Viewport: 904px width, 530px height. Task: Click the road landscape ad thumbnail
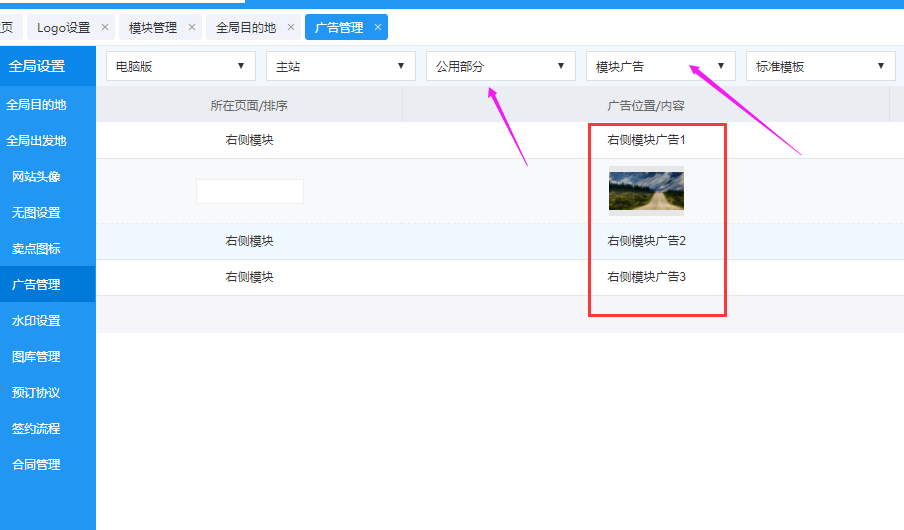click(x=646, y=191)
